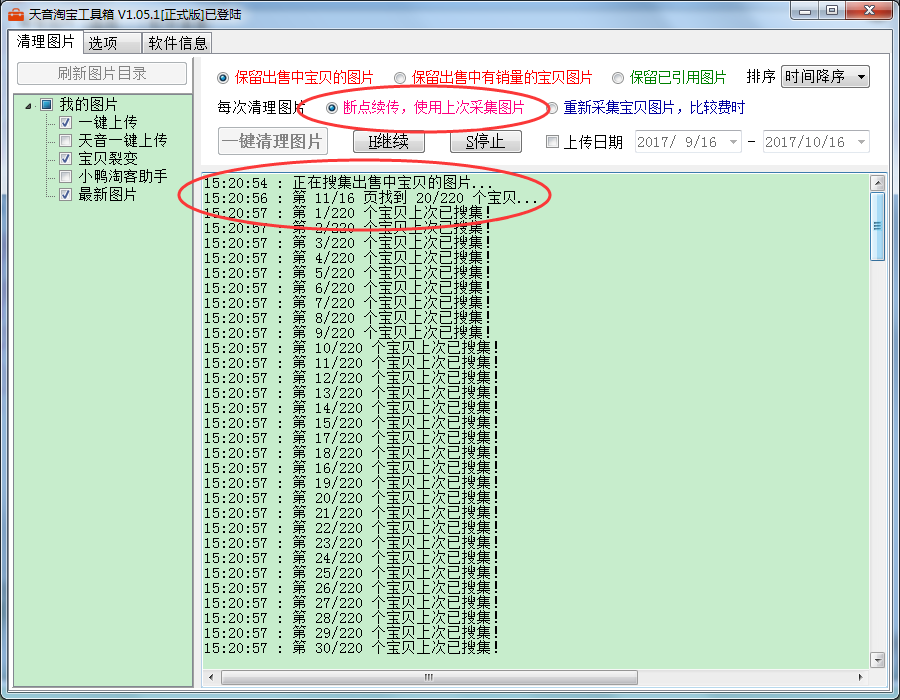Enable the 上传日期 checkbox
Image resolution: width=900 pixels, height=700 pixels.
[552, 142]
